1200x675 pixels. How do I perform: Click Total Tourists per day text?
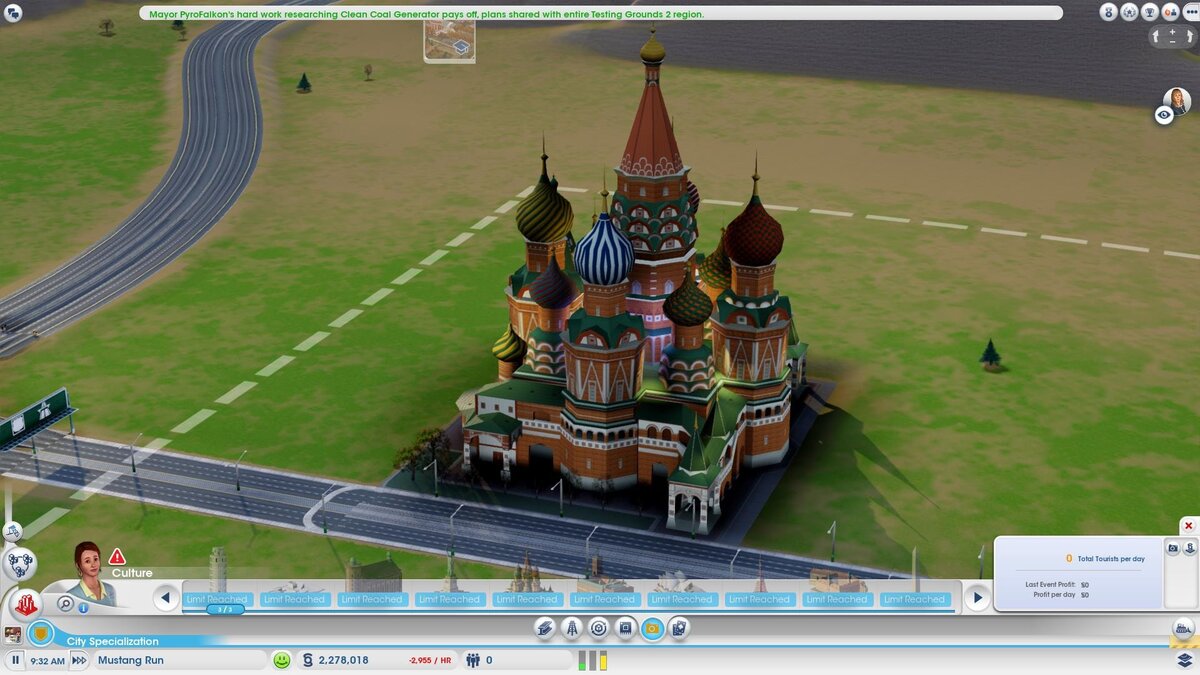tap(1111, 559)
